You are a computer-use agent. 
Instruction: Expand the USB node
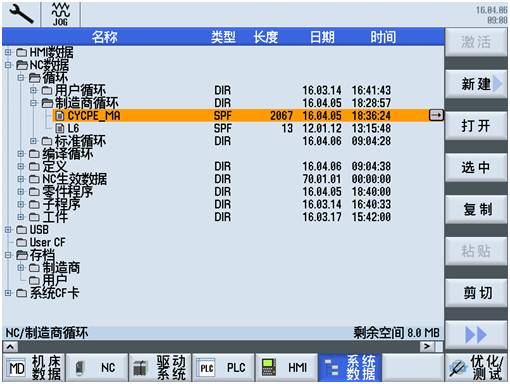tap(8, 230)
